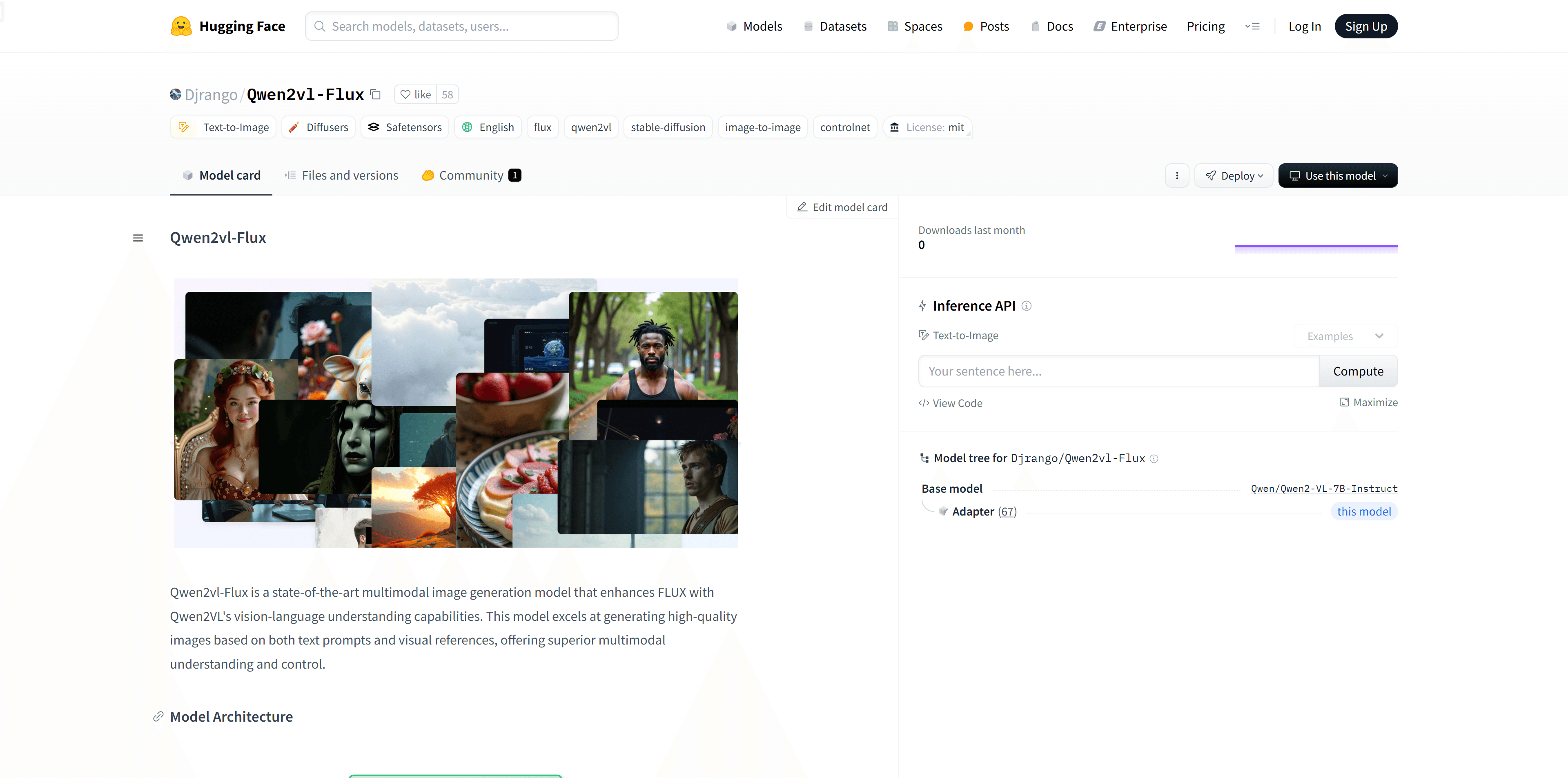Click the Adapter cube icon
Viewport: 1568px width, 778px height.
click(x=943, y=511)
